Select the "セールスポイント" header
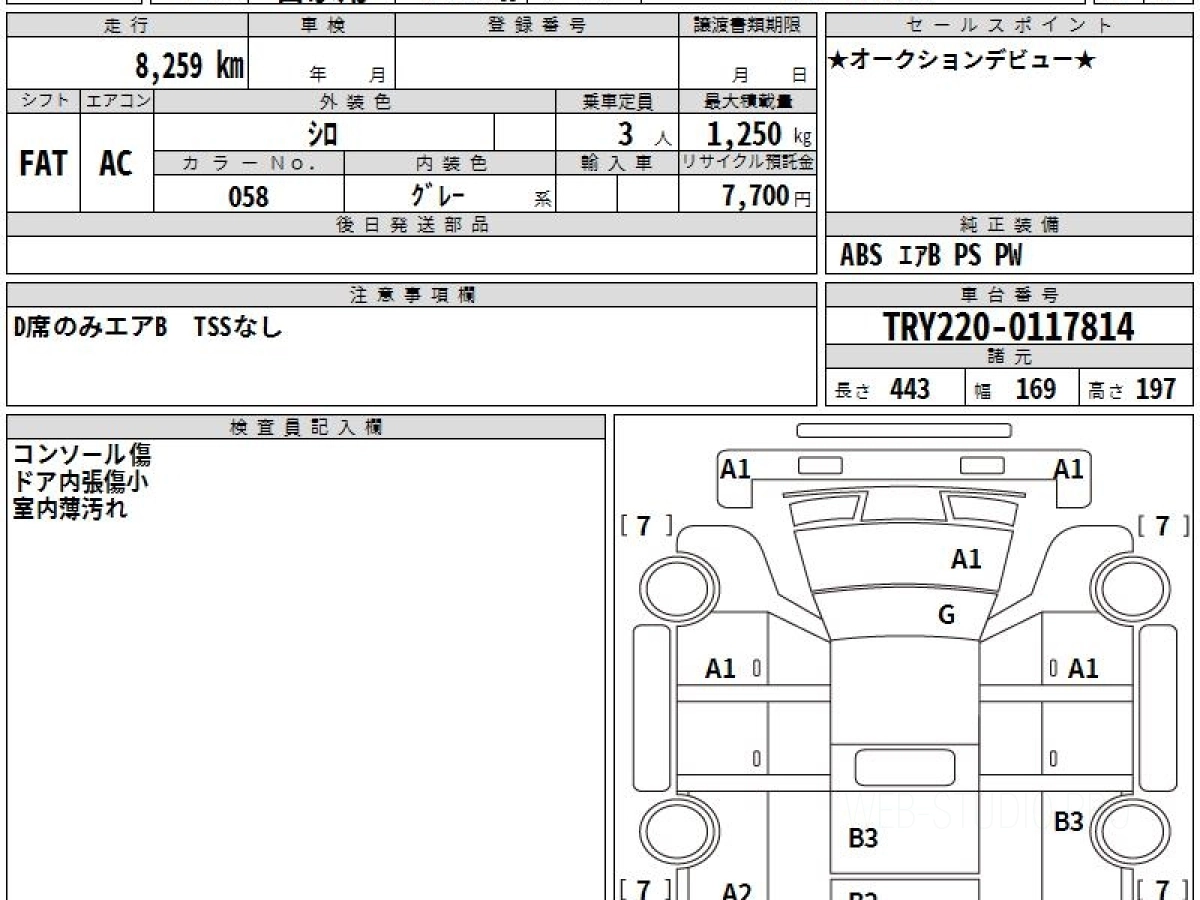Screen dimensions: 1200x900 pos(1010,26)
